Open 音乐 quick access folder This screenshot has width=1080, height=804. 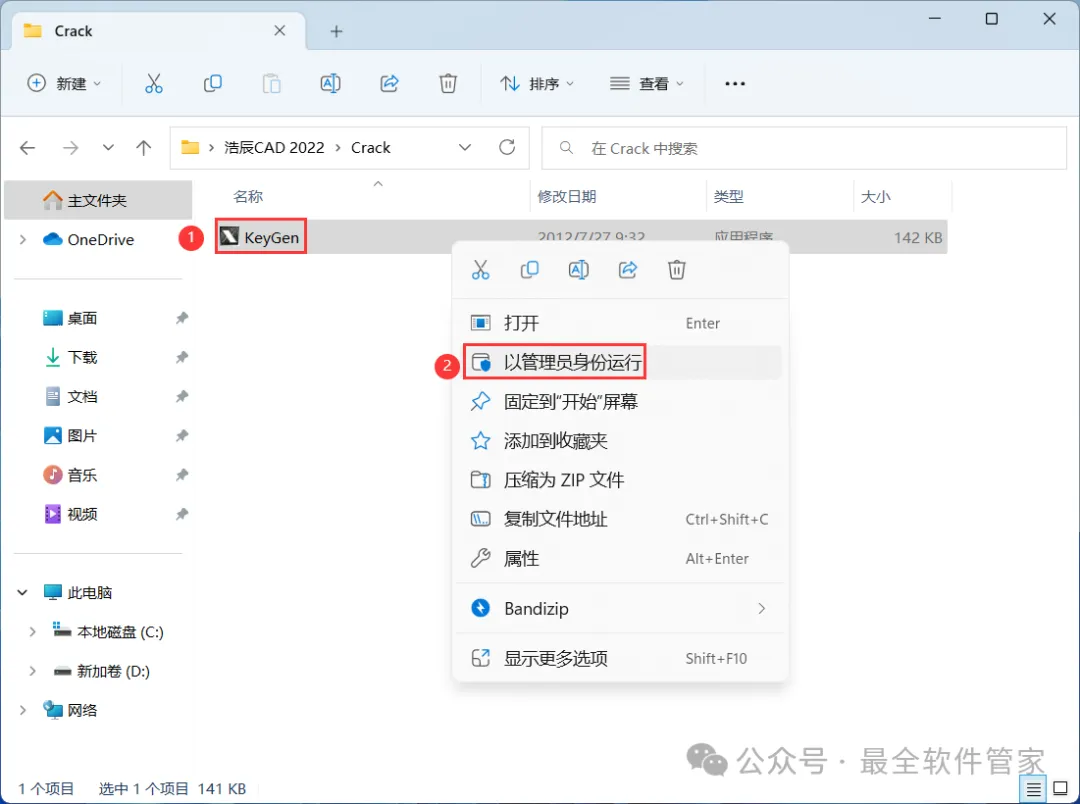(x=81, y=475)
